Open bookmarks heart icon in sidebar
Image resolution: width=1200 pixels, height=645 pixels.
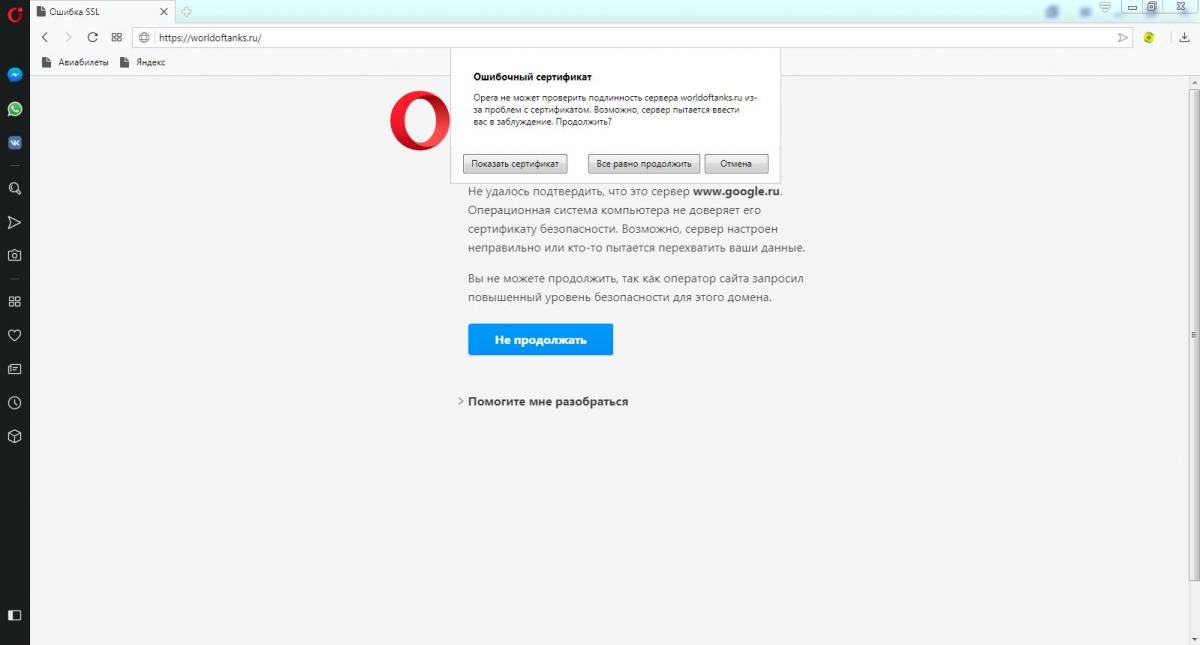(15, 335)
